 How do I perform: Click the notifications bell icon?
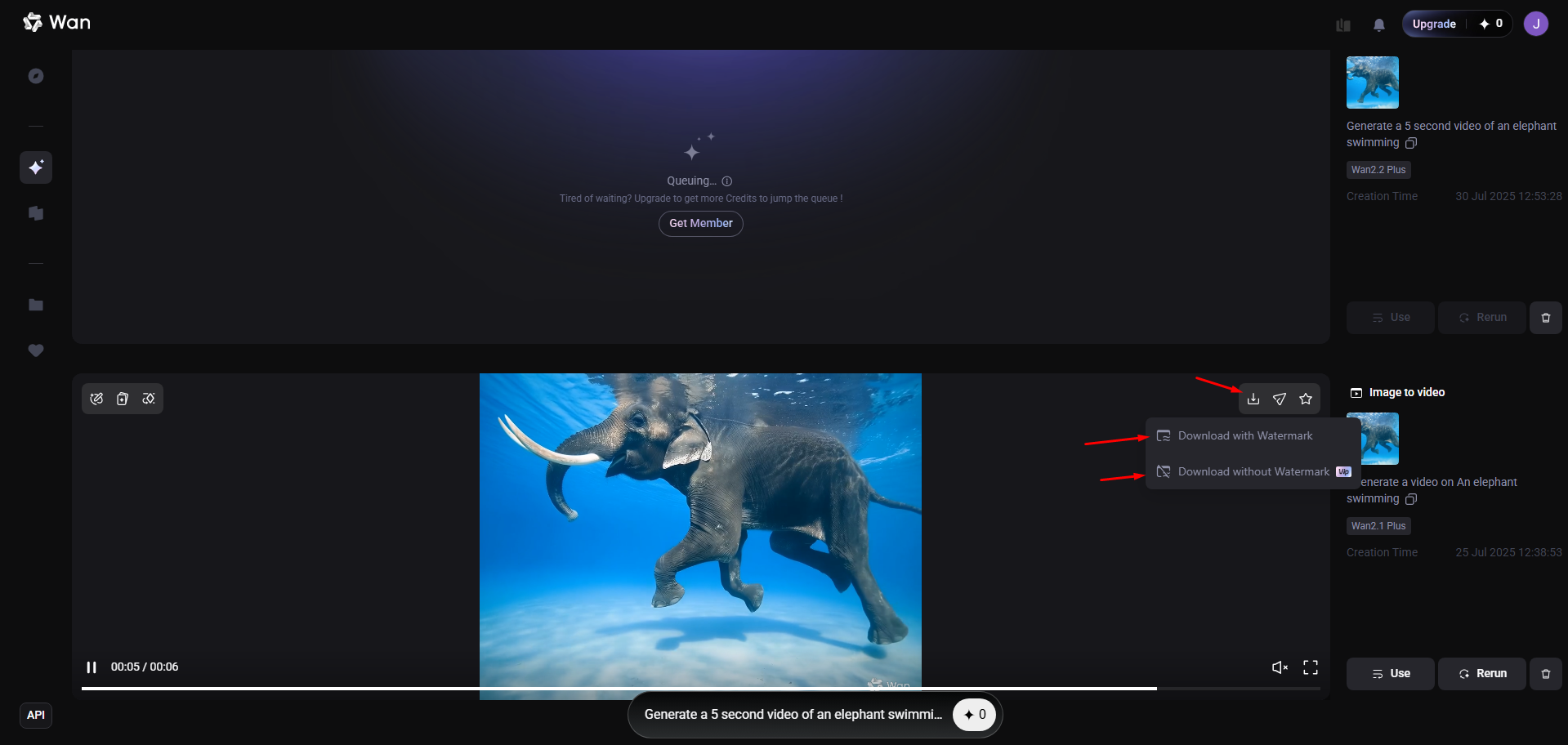[1378, 25]
